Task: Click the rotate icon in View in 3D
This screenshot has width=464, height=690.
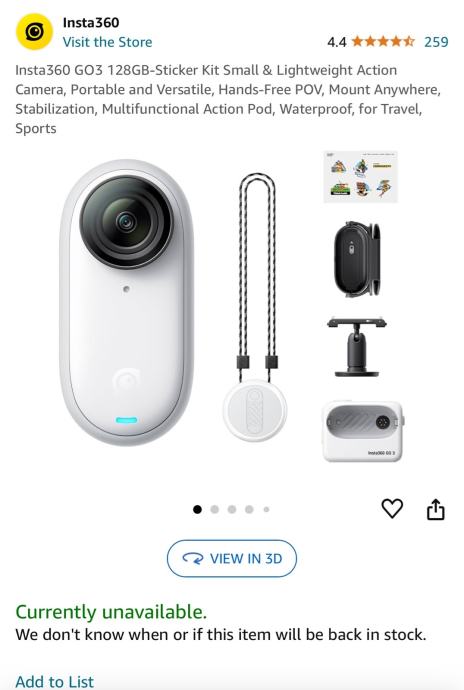Action: (193, 558)
